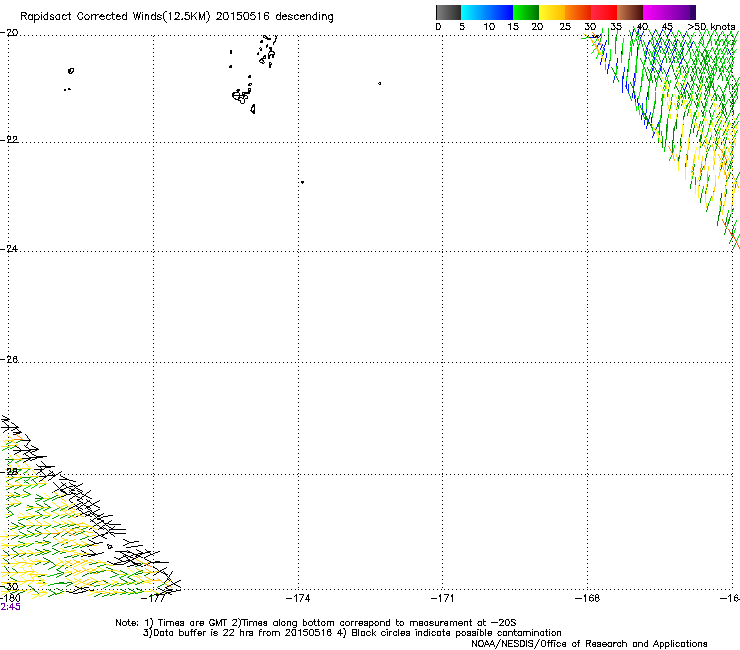Viewport: 740px width, 650px height.
Task: Click the 'NOAA/NESDIS/Office of Research and Applications' credit
Action: click(x=589, y=644)
